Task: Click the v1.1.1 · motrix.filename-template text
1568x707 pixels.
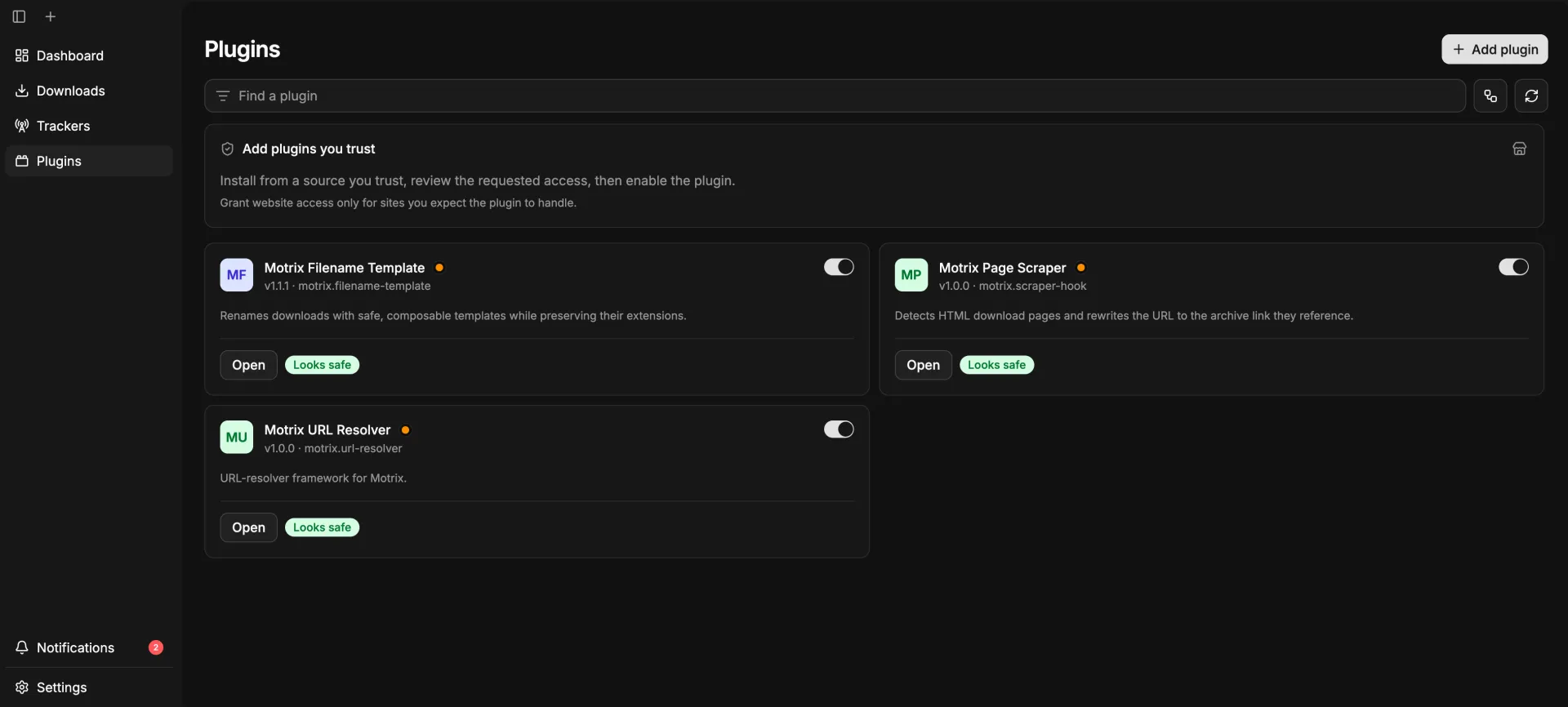Action: point(347,286)
